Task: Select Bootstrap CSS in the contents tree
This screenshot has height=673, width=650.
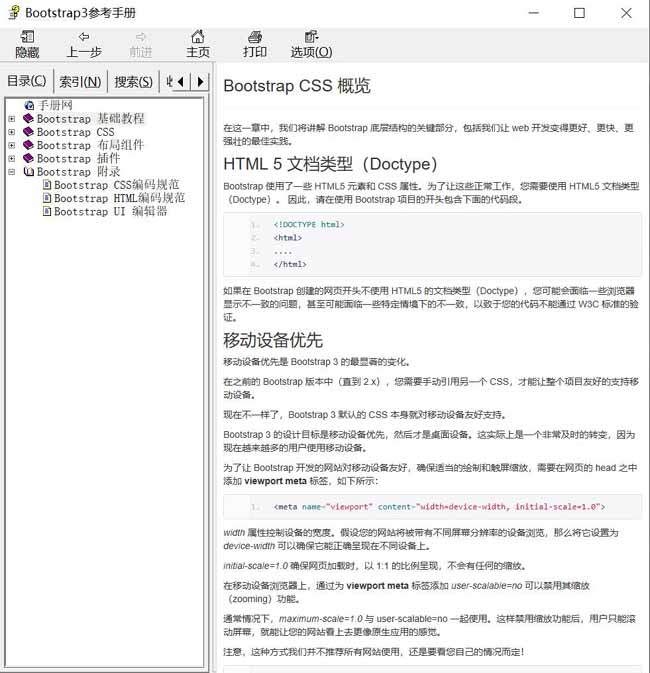Action: pos(76,132)
